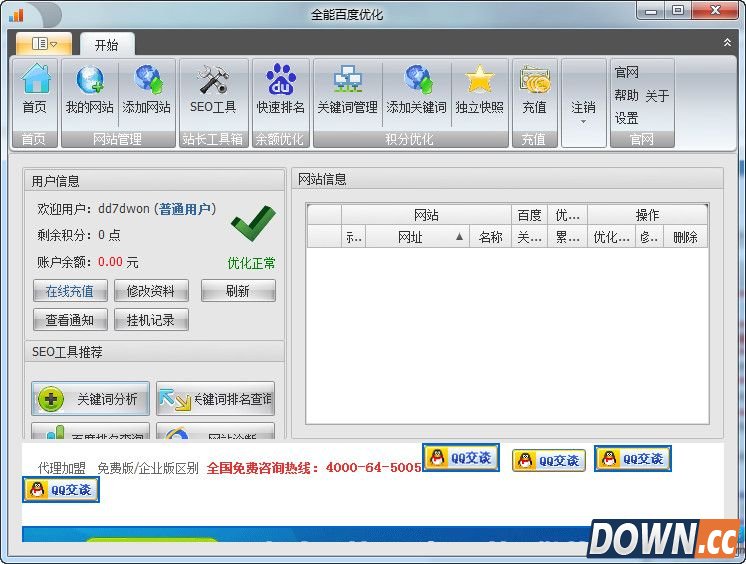Click the 添加关键词 ribbon icon
This screenshot has width=746, height=564.
pos(416,89)
